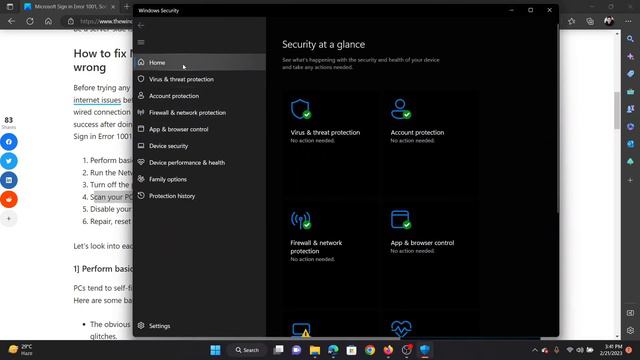Open the weather widget on the taskbar

(x=20, y=350)
